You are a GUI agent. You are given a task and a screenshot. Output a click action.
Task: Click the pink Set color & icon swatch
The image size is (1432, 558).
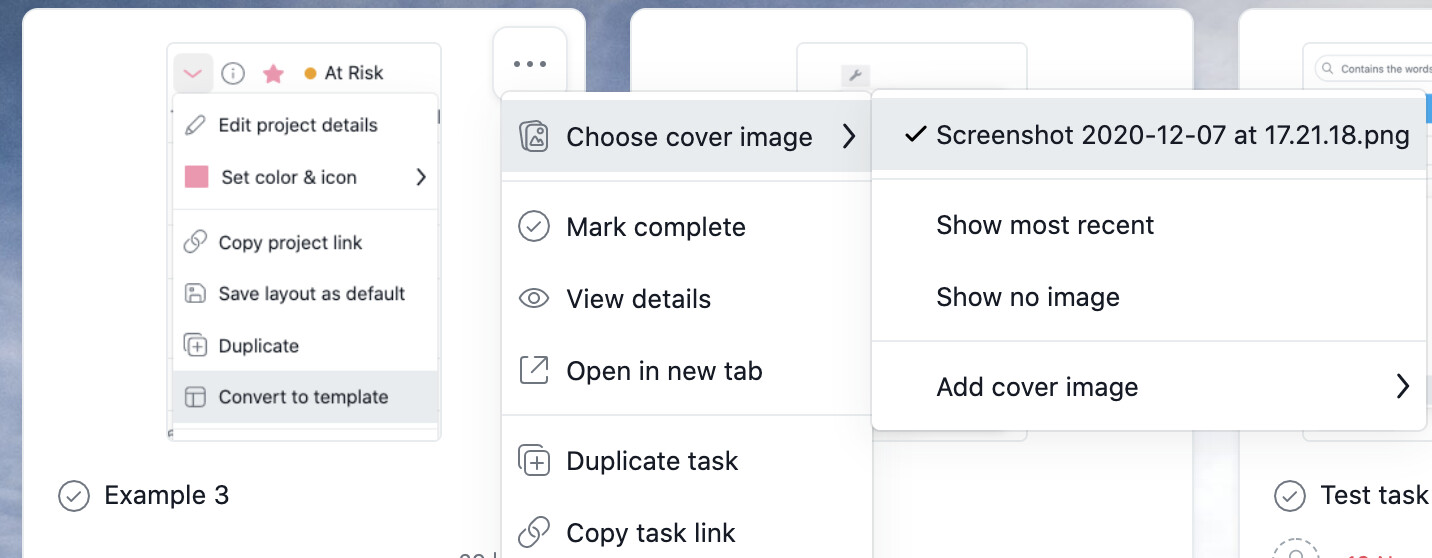[197, 177]
